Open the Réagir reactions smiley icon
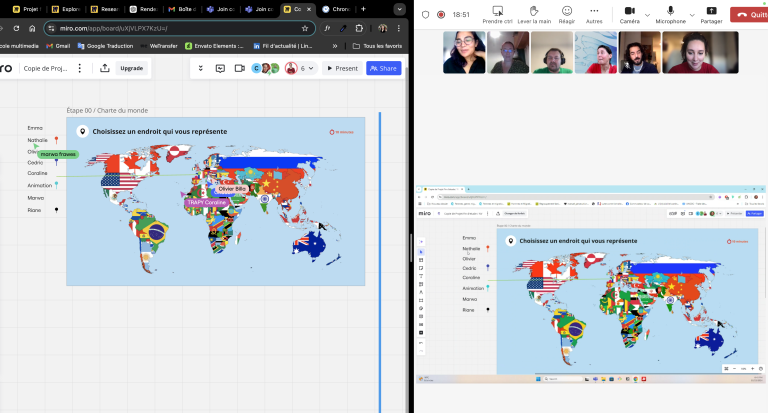 [565, 10]
